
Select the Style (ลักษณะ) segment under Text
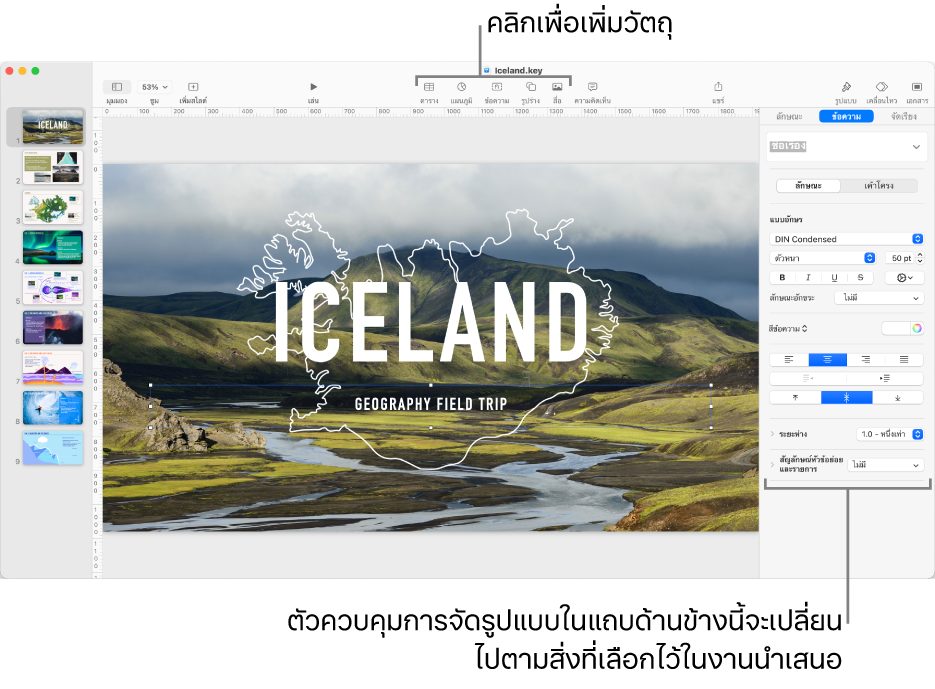click(808, 186)
